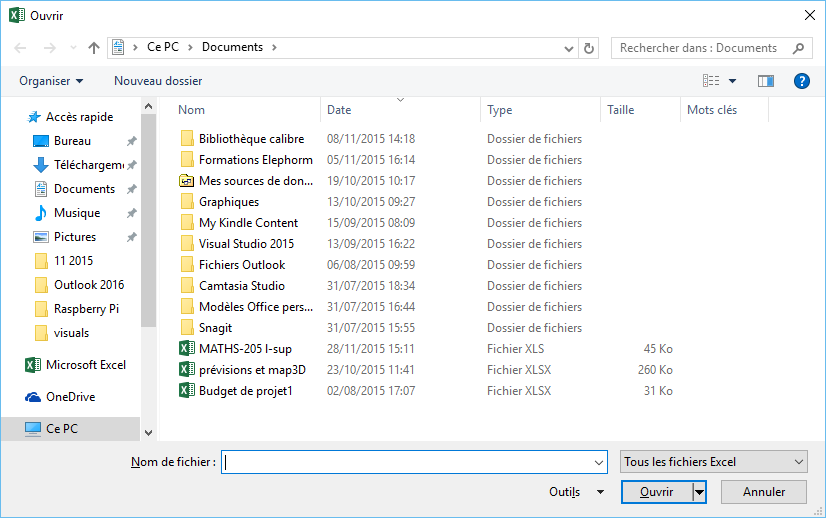826x518 pixels.
Task: Click the view layout icon
Action: [712, 81]
